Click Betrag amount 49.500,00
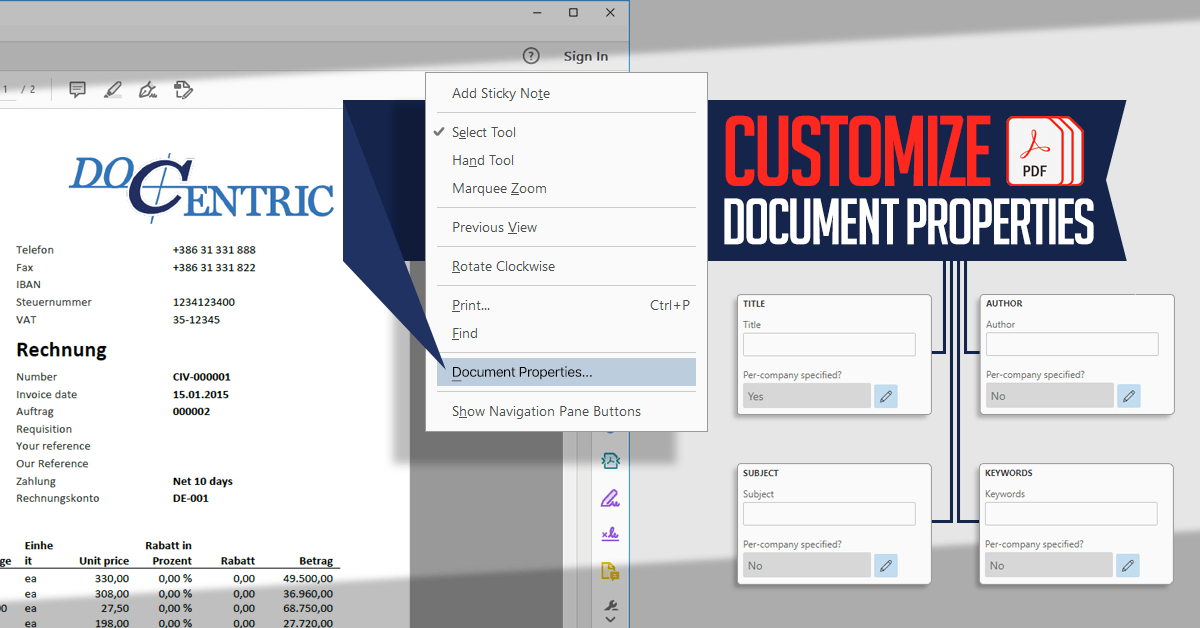 click(x=308, y=578)
